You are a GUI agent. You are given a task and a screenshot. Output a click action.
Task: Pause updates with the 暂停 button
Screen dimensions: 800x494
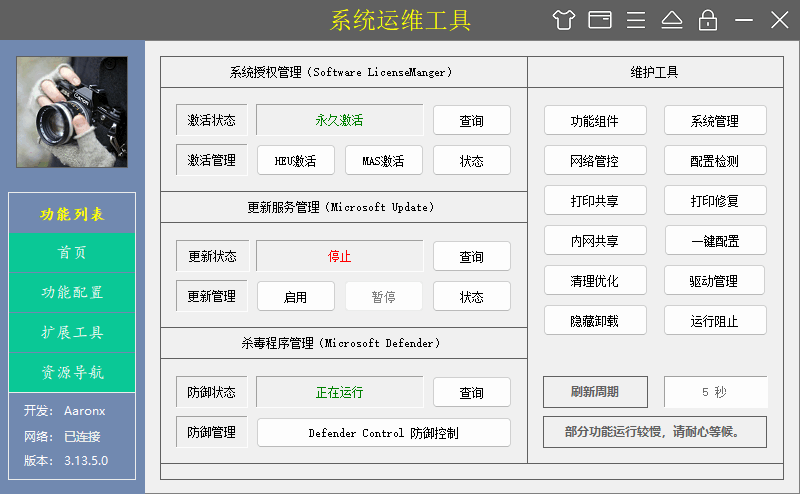(x=384, y=297)
